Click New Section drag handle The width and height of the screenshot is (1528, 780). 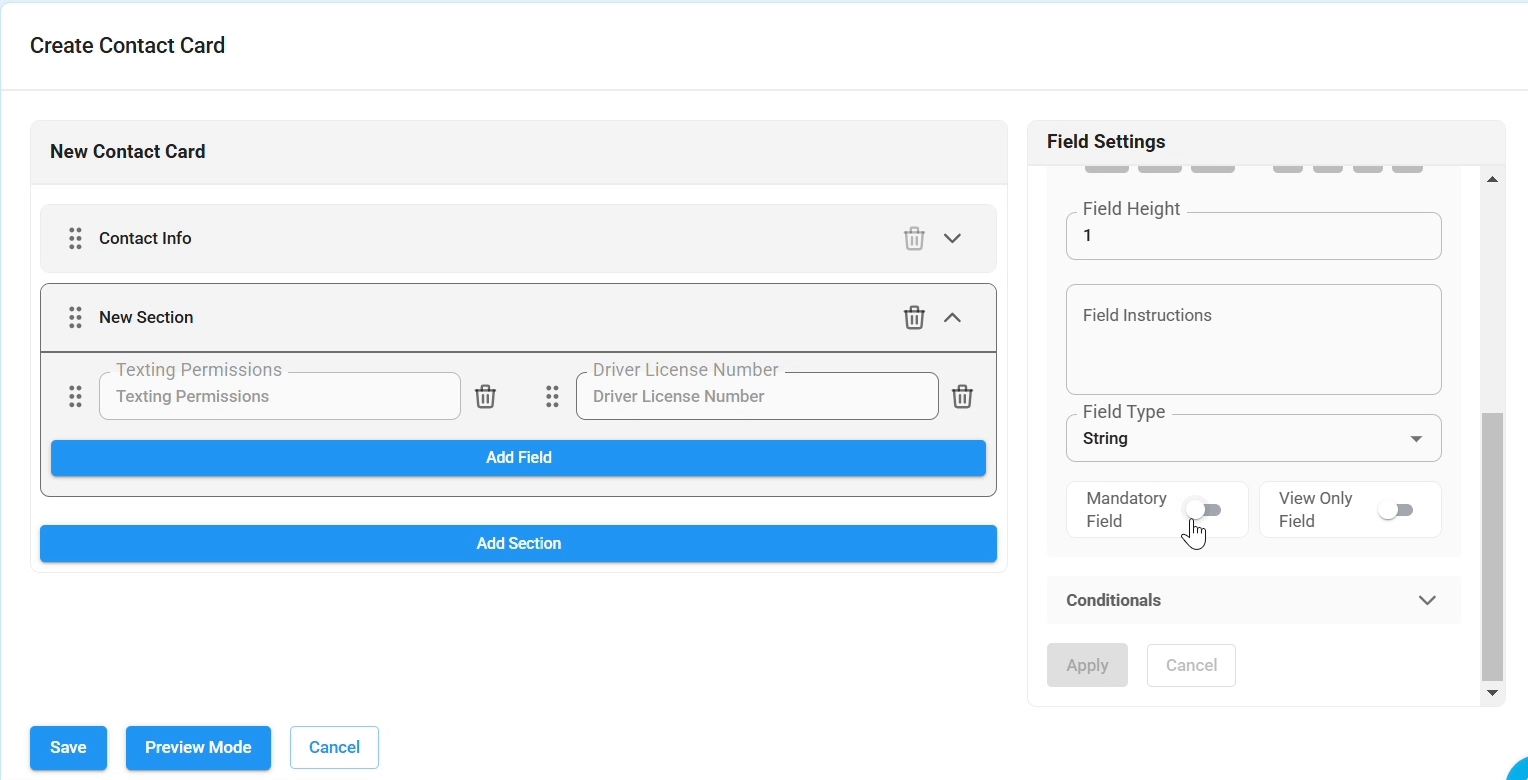pyautogui.click(x=75, y=317)
